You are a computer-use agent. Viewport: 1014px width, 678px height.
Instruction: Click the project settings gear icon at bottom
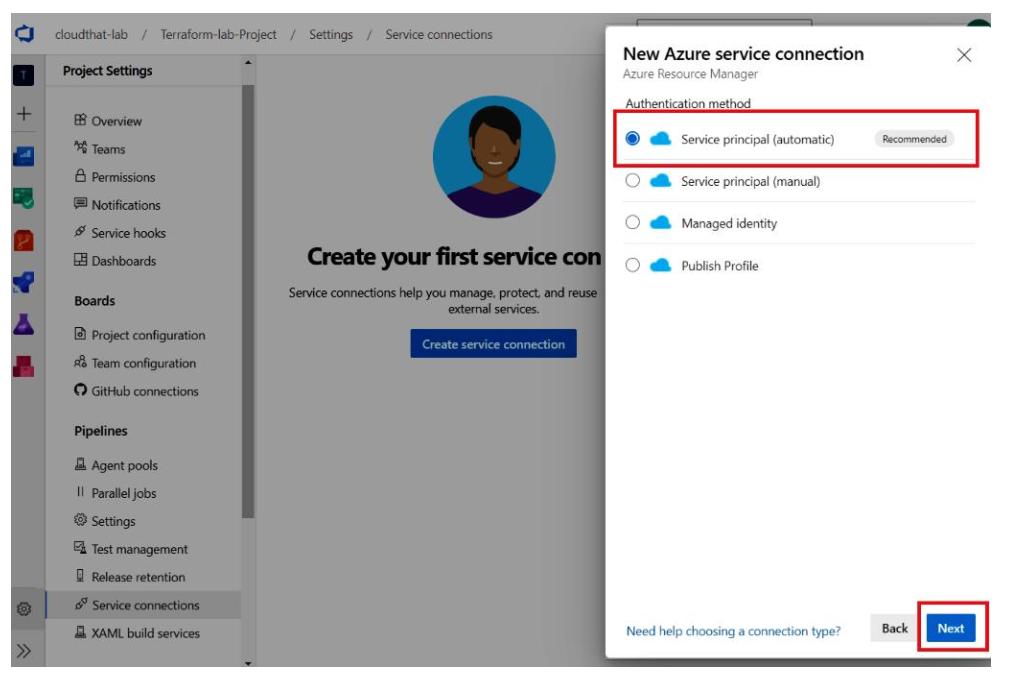pos(24,609)
